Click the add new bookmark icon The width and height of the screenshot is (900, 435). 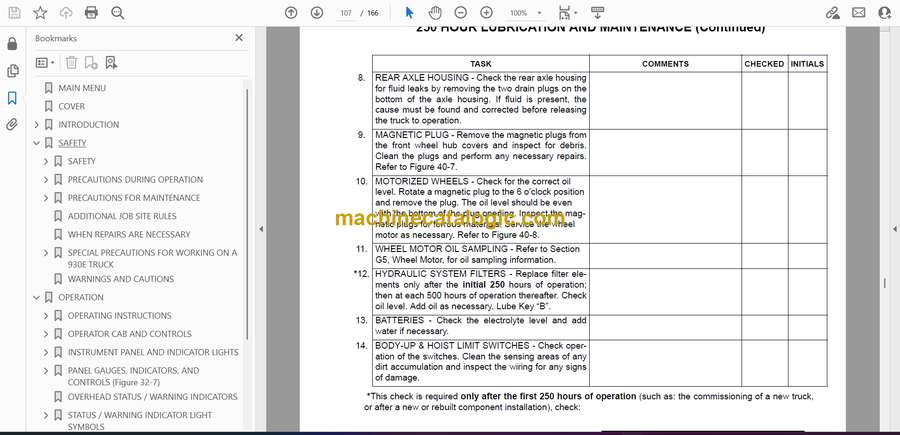pyautogui.click(x=91, y=63)
